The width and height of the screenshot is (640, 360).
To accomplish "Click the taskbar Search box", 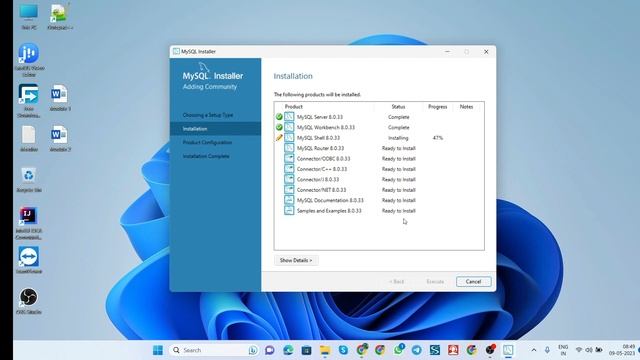I will pyautogui.click(x=214, y=350).
